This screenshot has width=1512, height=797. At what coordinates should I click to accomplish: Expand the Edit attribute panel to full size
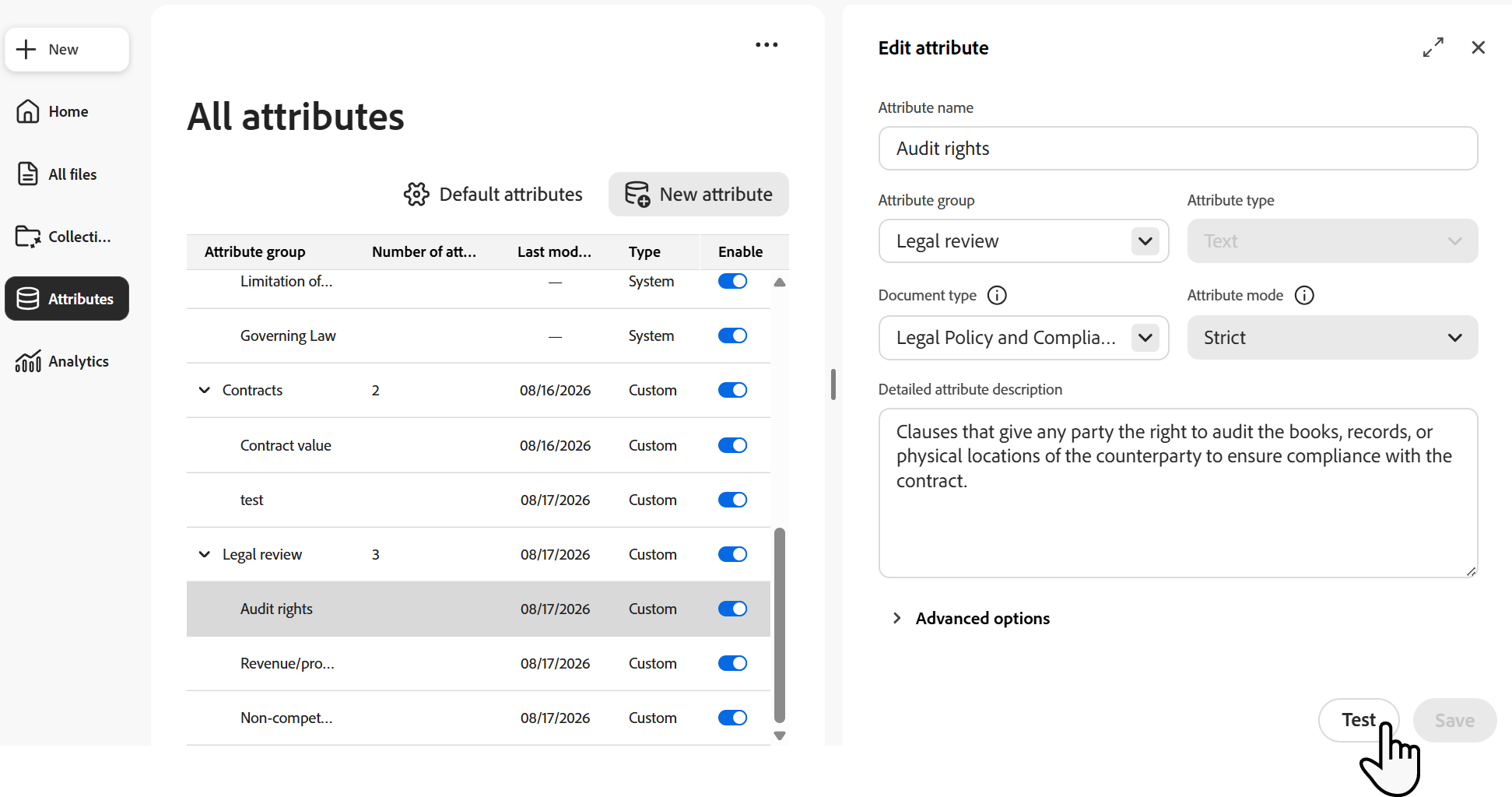click(x=1433, y=47)
